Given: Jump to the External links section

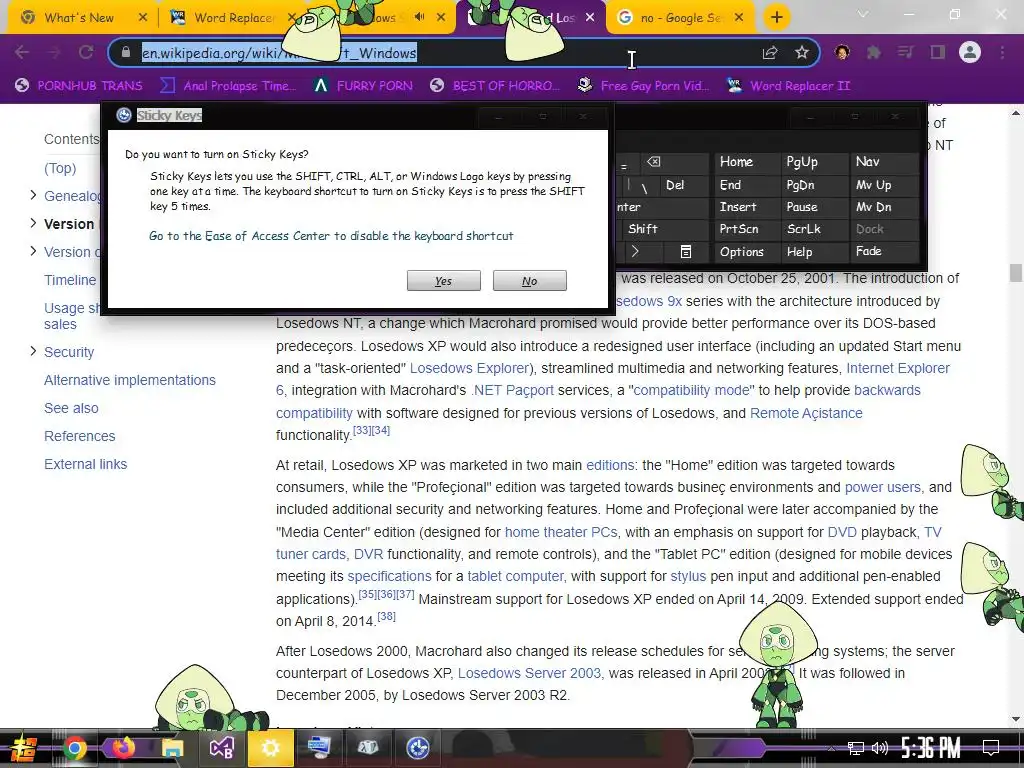Looking at the screenshot, I should tap(86, 464).
